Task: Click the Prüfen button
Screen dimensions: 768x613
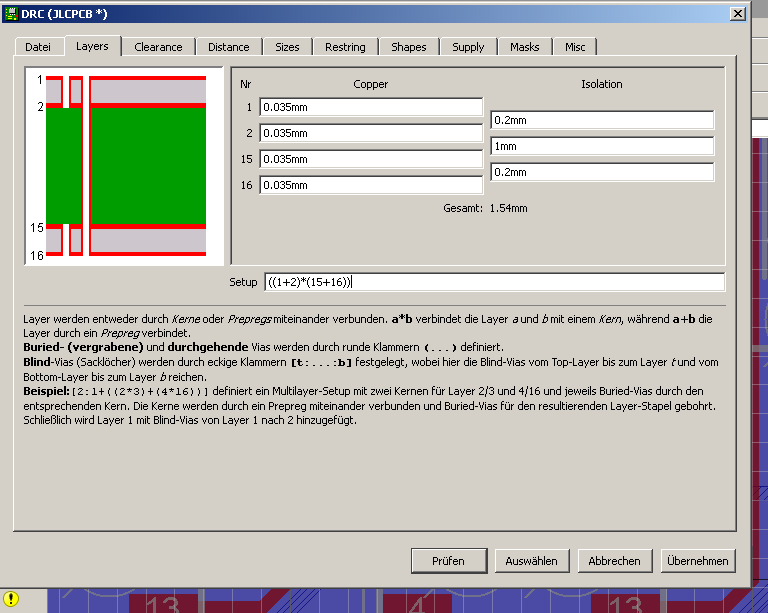Action: point(449,561)
